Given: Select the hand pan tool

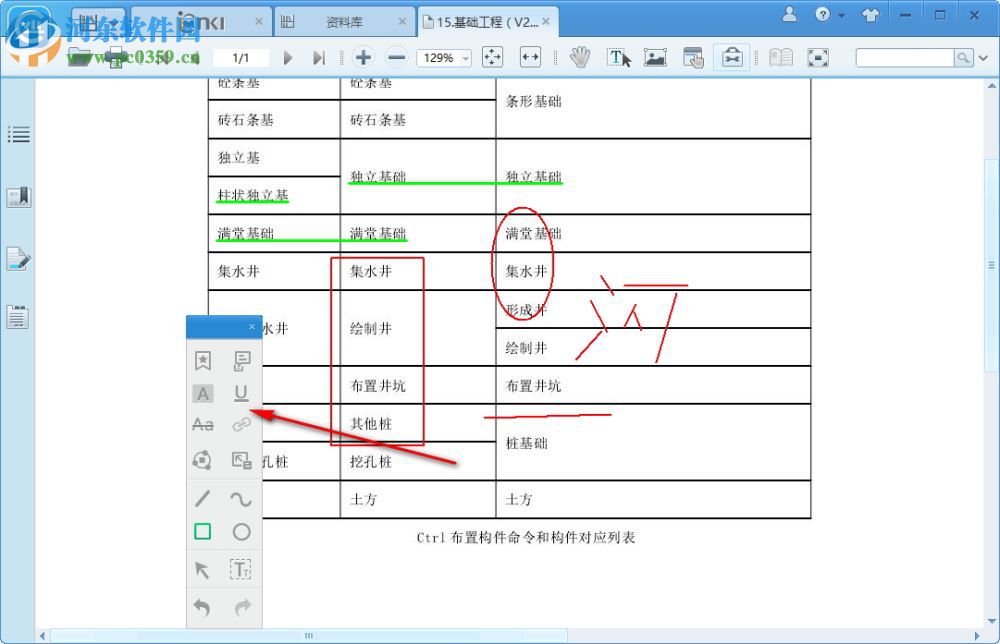Looking at the screenshot, I should point(580,57).
